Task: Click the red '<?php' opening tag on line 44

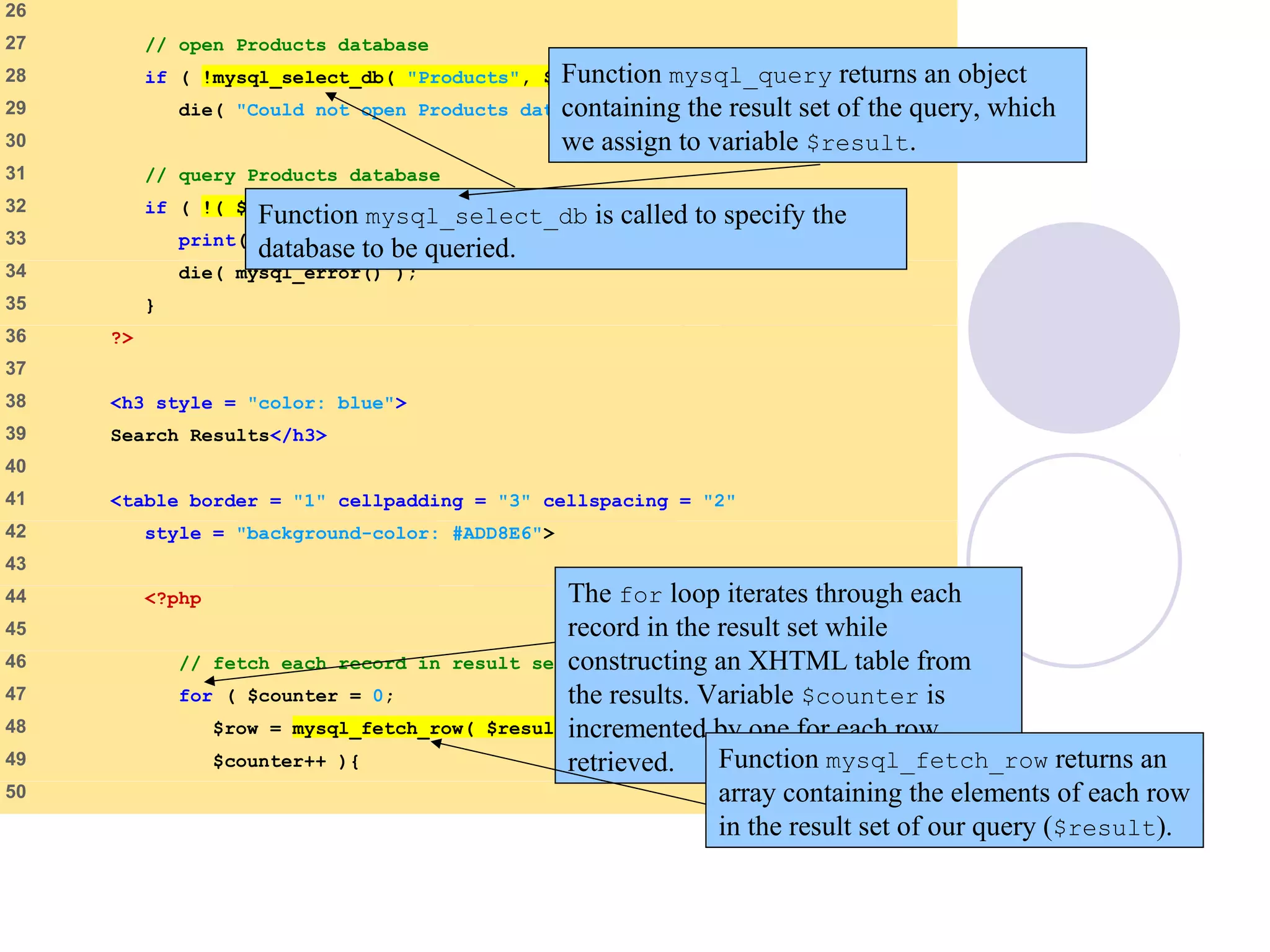Action: (173, 599)
